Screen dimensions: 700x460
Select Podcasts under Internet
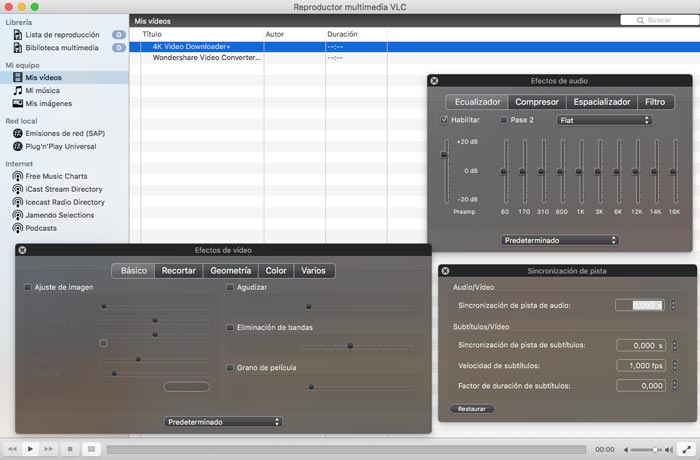43,227
